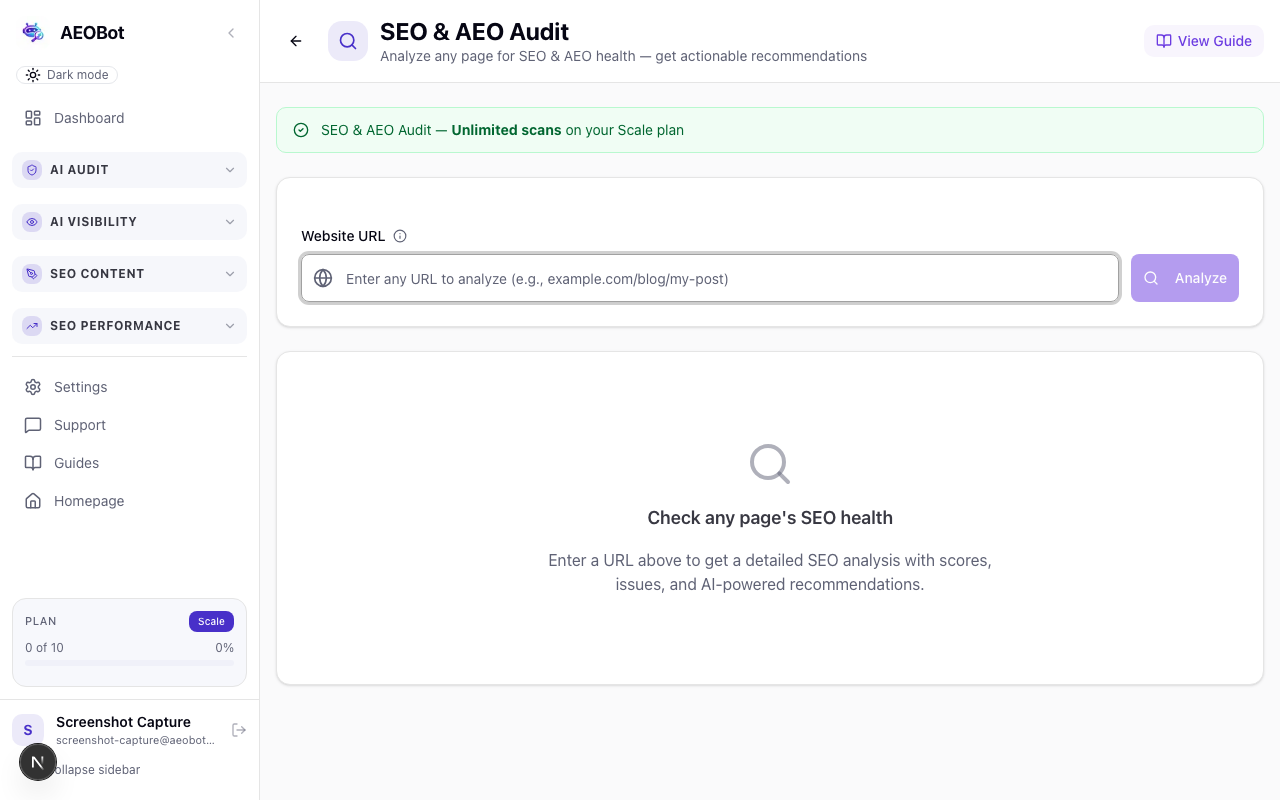
Task: Click the Website URL info icon
Action: click(x=400, y=236)
